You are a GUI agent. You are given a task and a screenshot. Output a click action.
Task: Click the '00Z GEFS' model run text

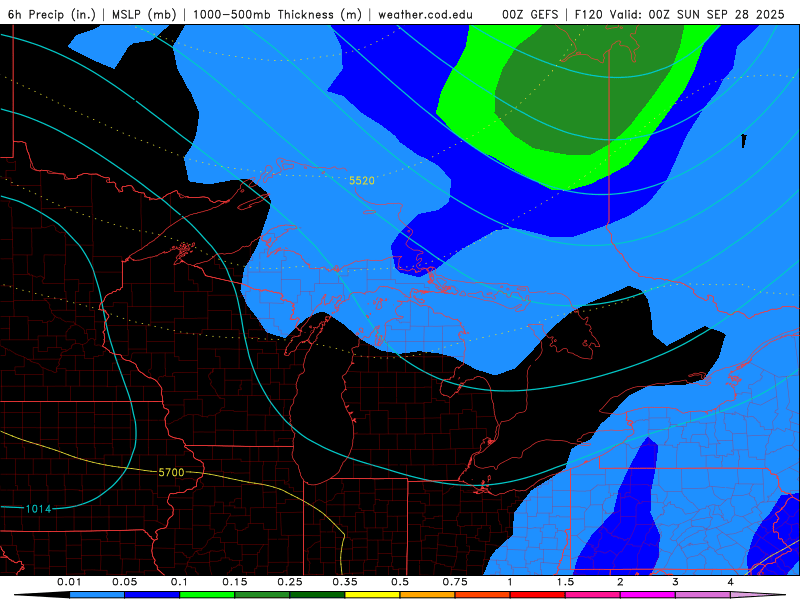coord(530,14)
